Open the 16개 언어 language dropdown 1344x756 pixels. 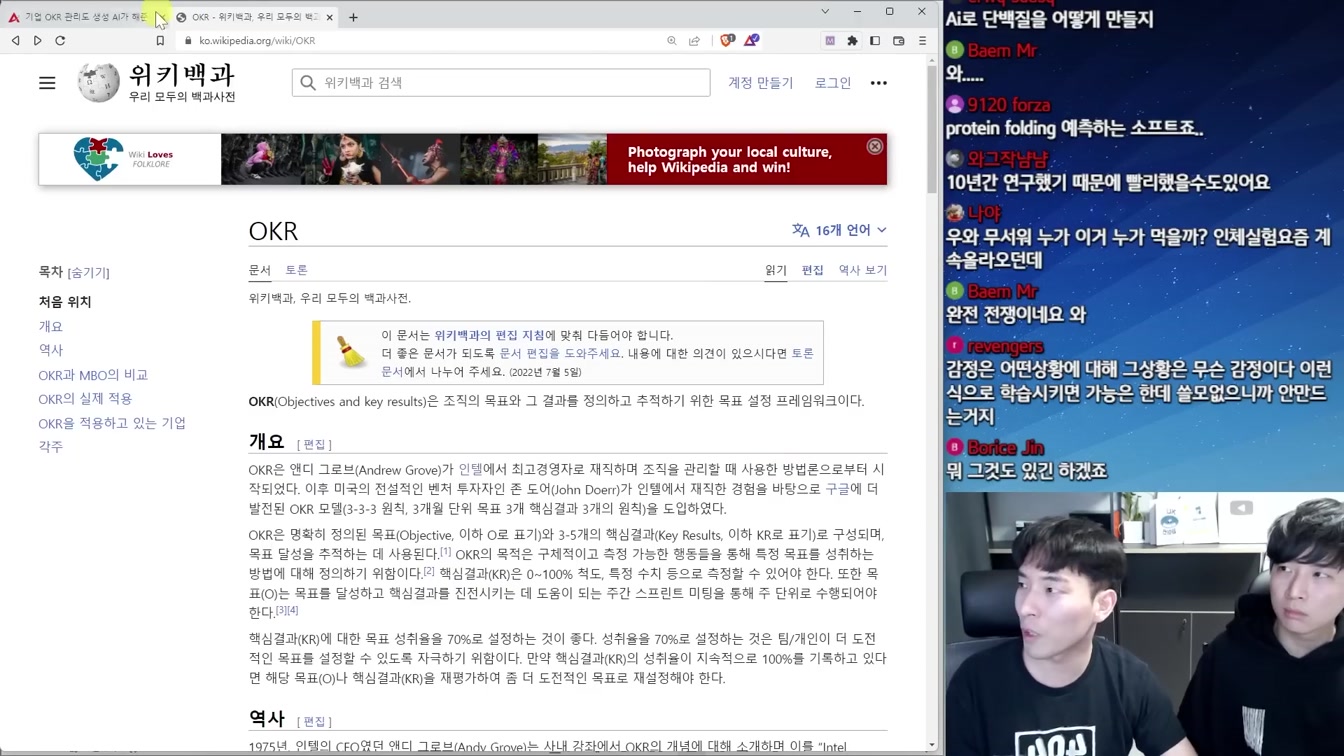pyautogui.click(x=840, y=230)
